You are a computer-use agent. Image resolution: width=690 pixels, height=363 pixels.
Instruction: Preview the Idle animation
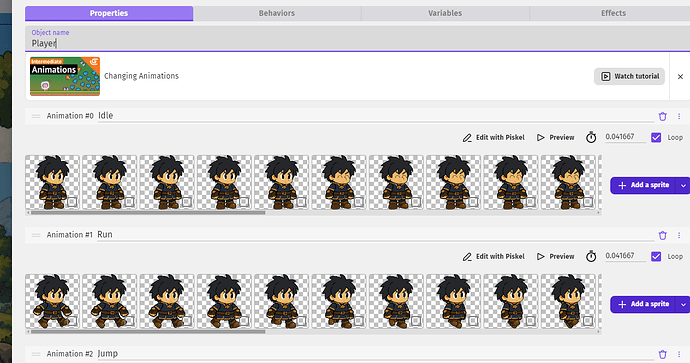pyautogui.click(x=555, y=138)
